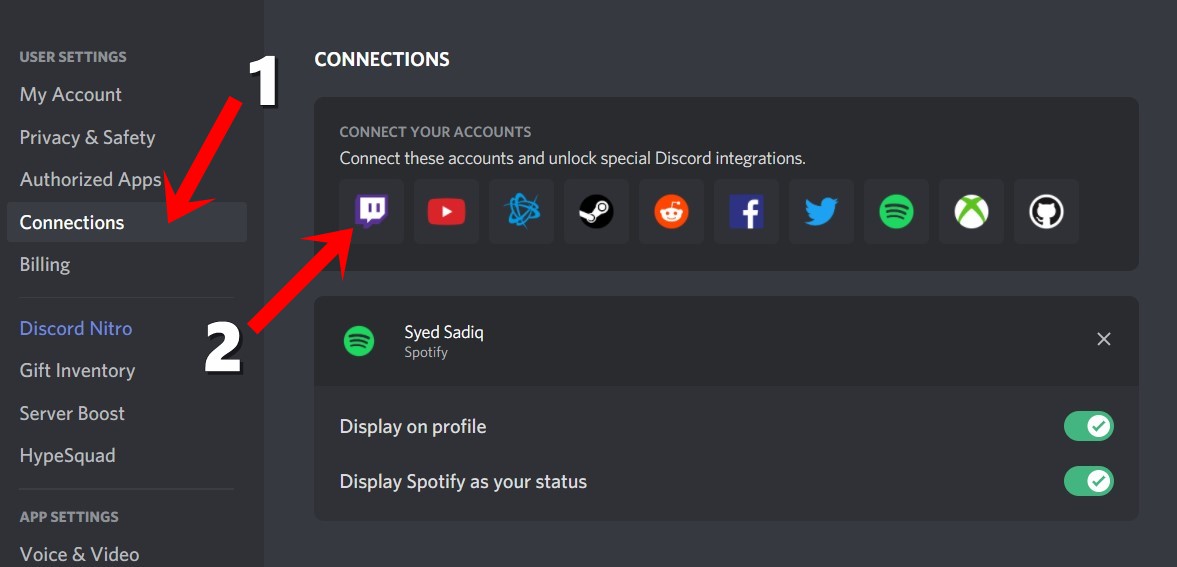This screenshot has width=1177, height=567.
Task: Click the Spotify logo beside Syed Sadiq
Action: pos(359,340)
